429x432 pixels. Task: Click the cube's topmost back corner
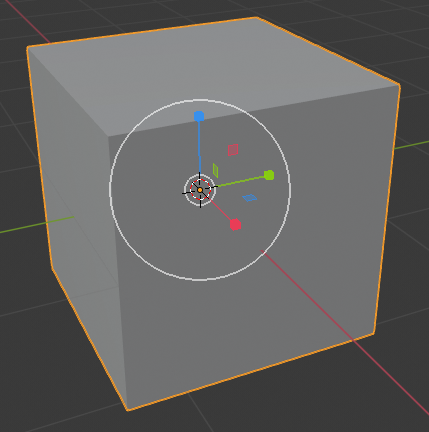tap(257, 17)
